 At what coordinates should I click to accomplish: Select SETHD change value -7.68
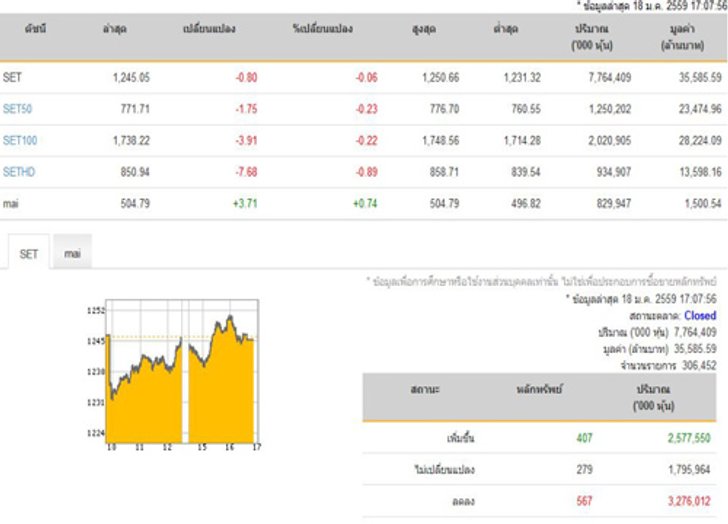246,172
